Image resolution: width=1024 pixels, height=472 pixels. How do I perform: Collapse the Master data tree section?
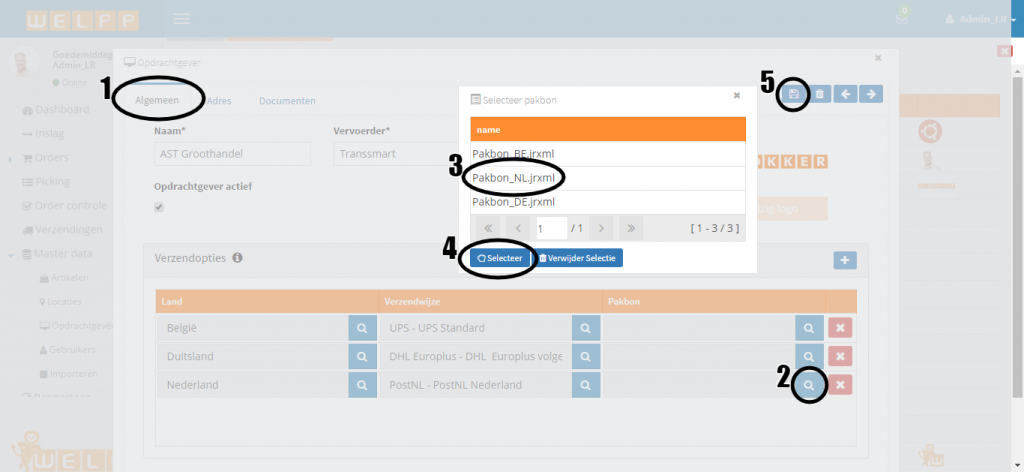pos(11,254)
